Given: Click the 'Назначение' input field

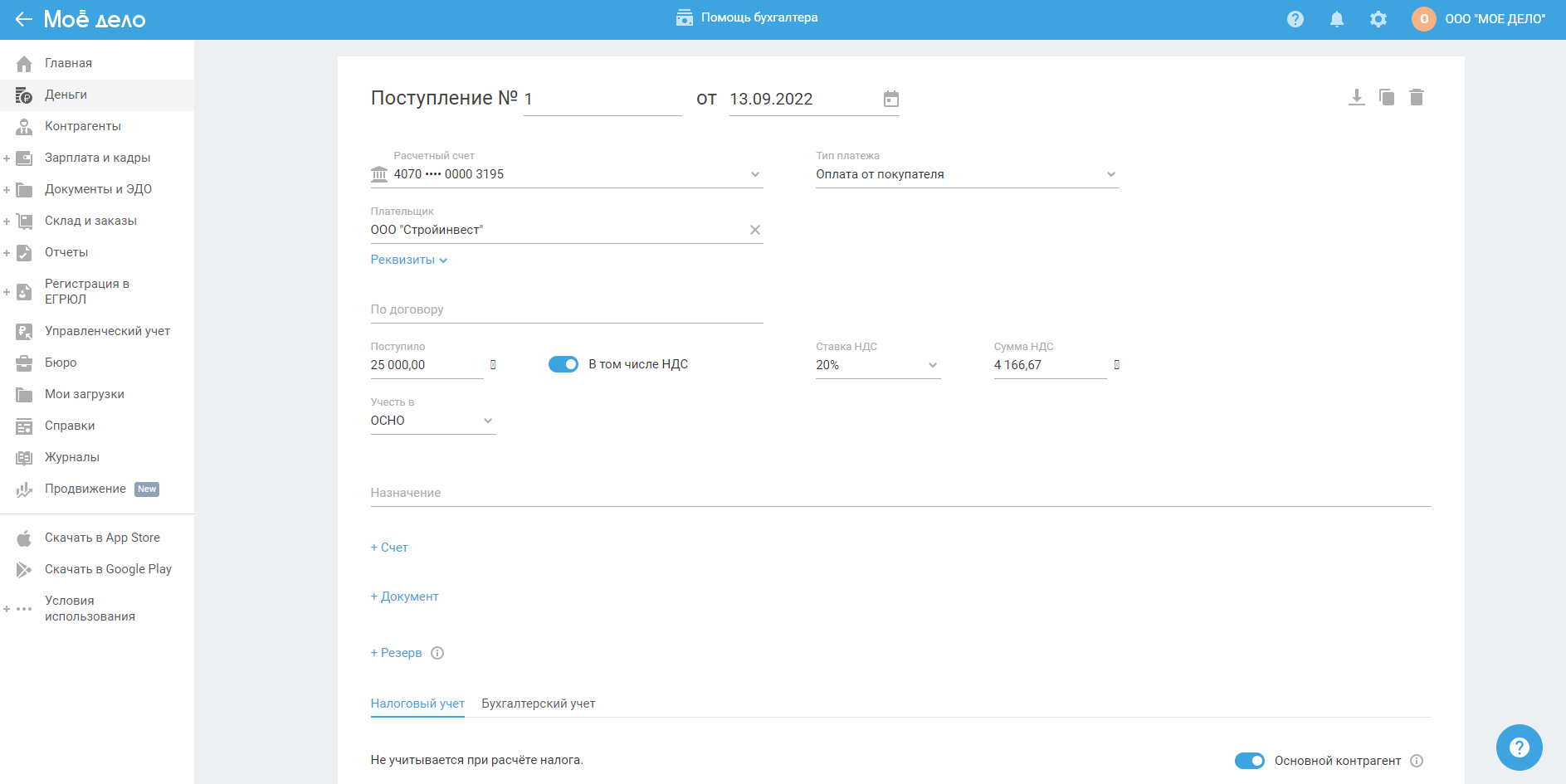Looking at the screenshot, I should 900,493.
